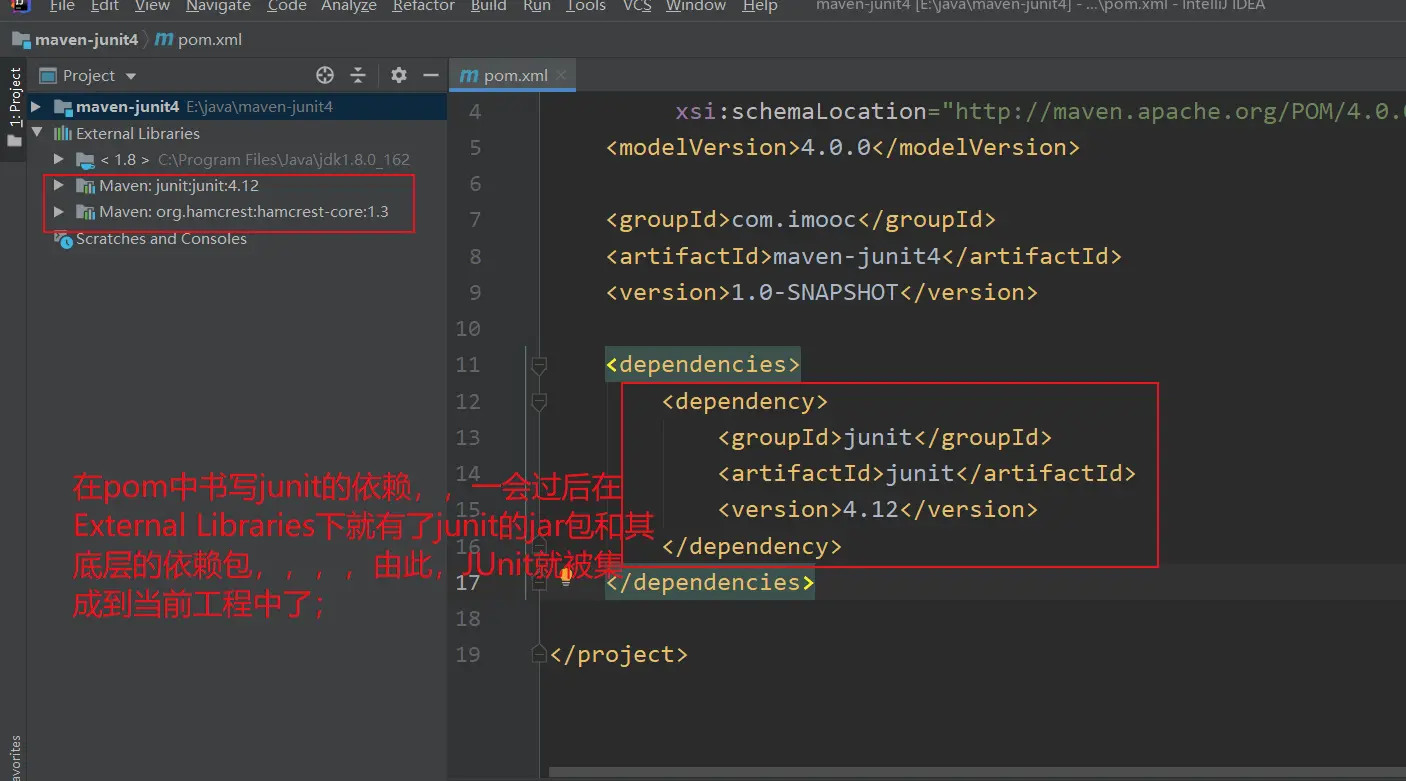1406x781 pixels.
Task: Hide the Project panel with minus icon
Action: (431, 76)
